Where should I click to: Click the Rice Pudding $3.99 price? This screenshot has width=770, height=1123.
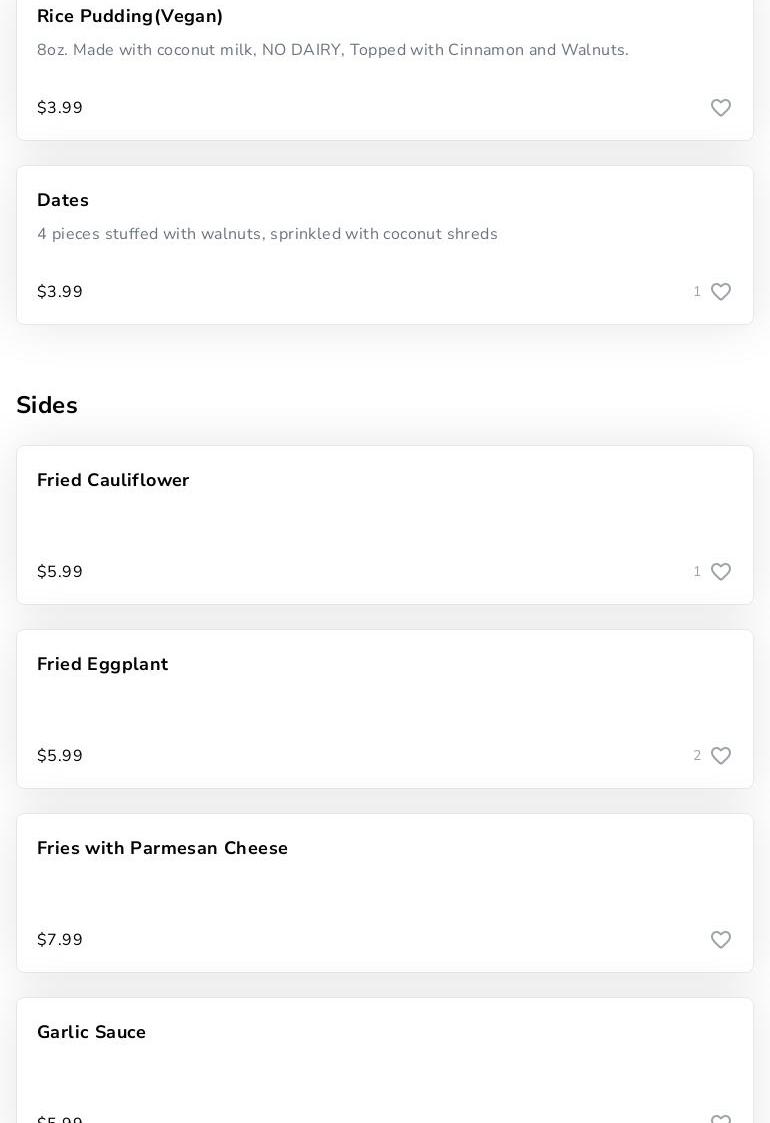[60, 108]
